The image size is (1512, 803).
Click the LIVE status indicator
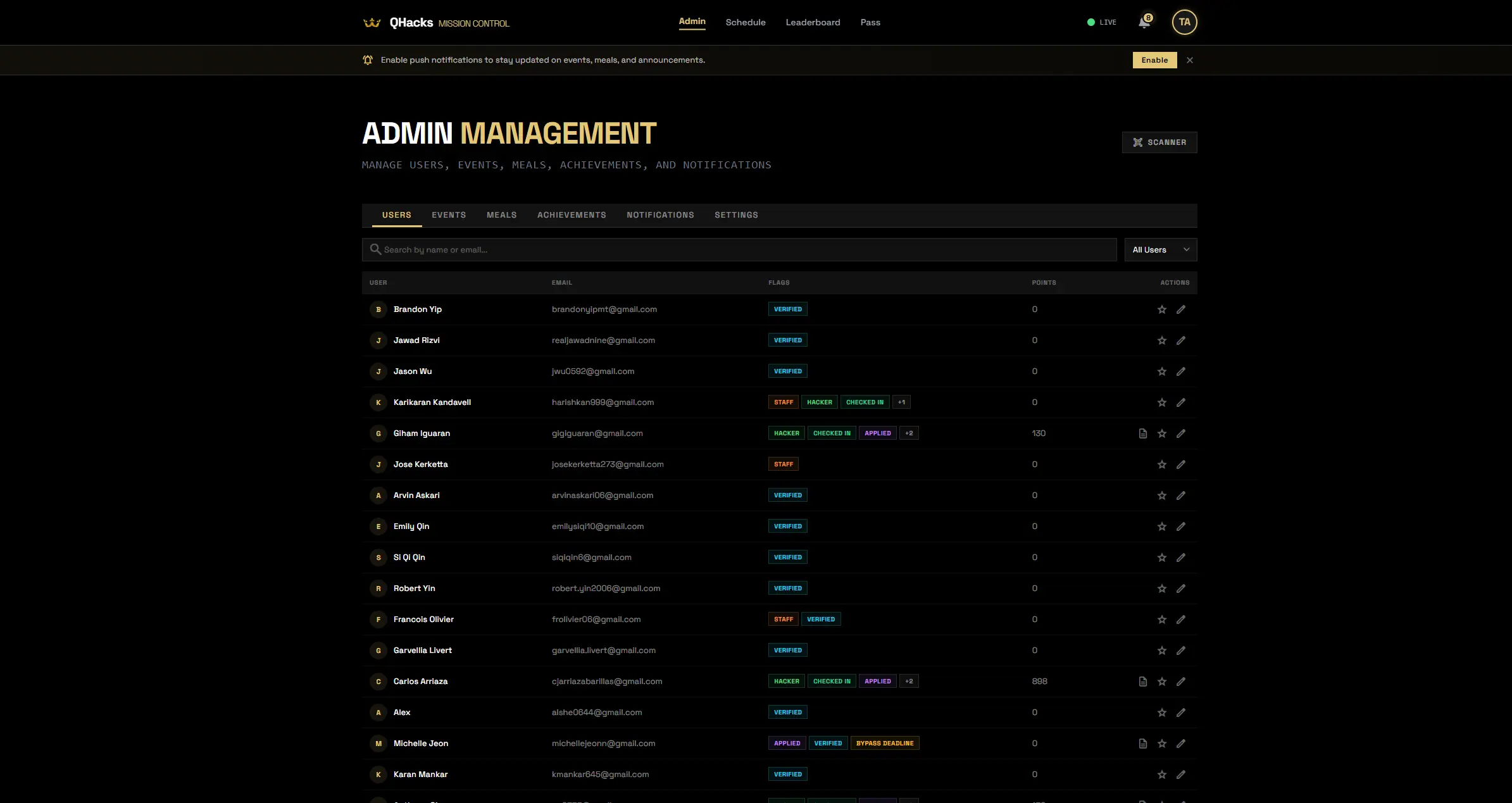coord(1101,22)
